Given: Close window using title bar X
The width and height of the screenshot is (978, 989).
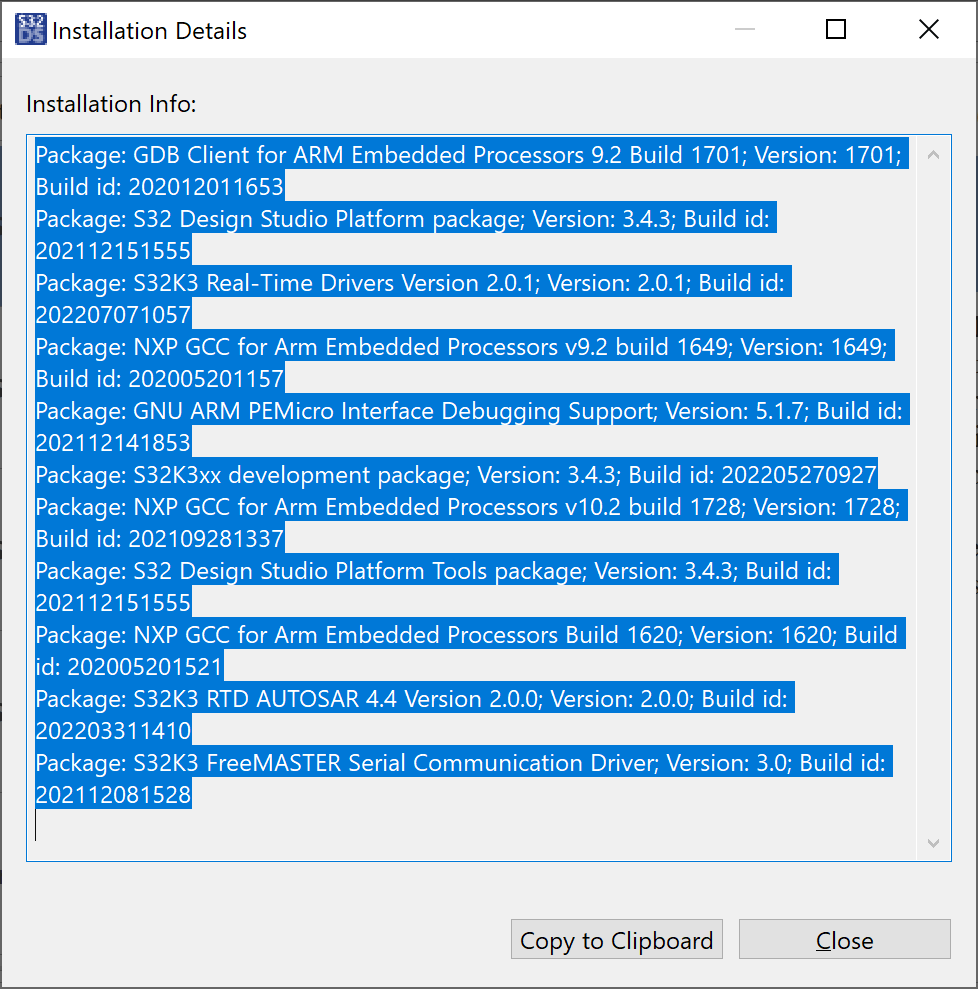Looking at the screenshot, I should (x=928, y=29).
